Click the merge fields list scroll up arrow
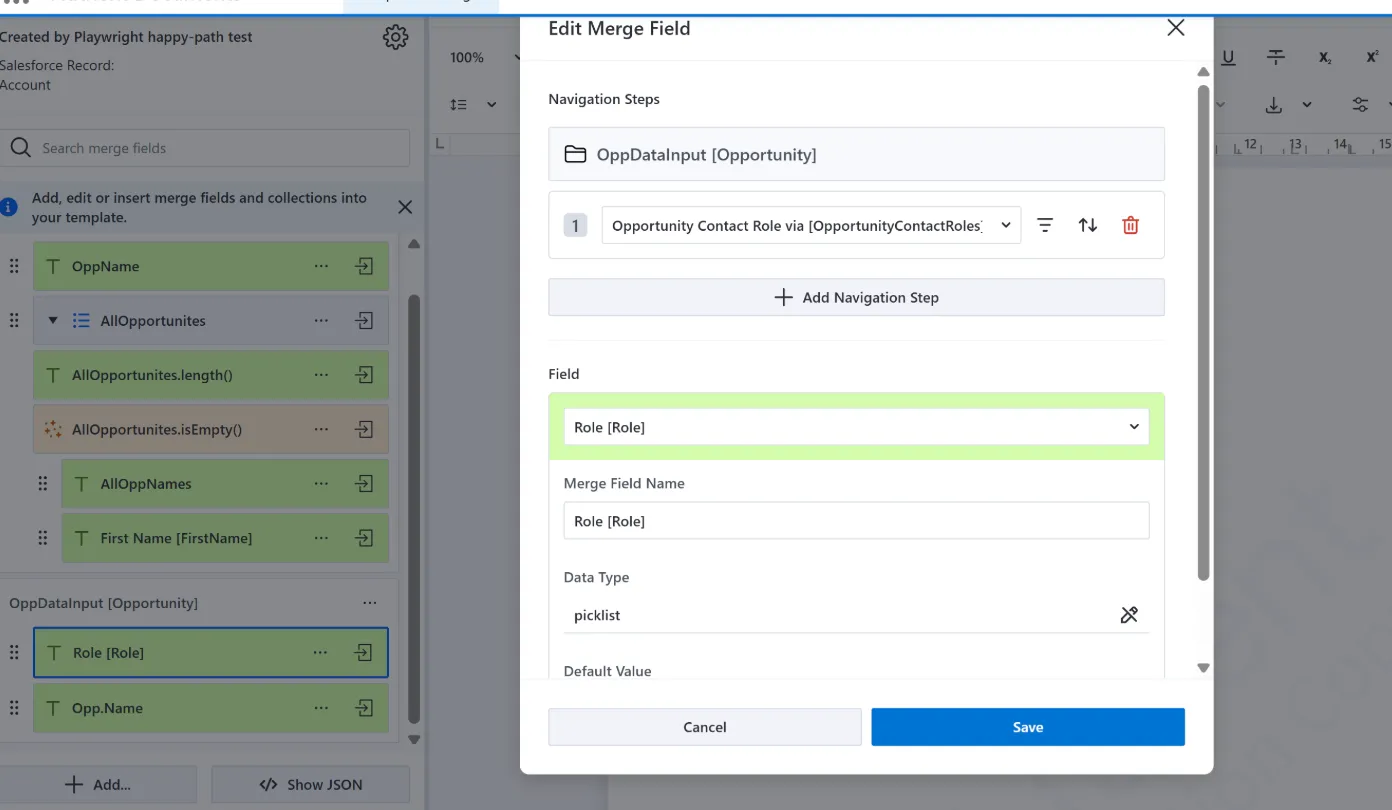The image size is (1392, 810). (414, 244)
